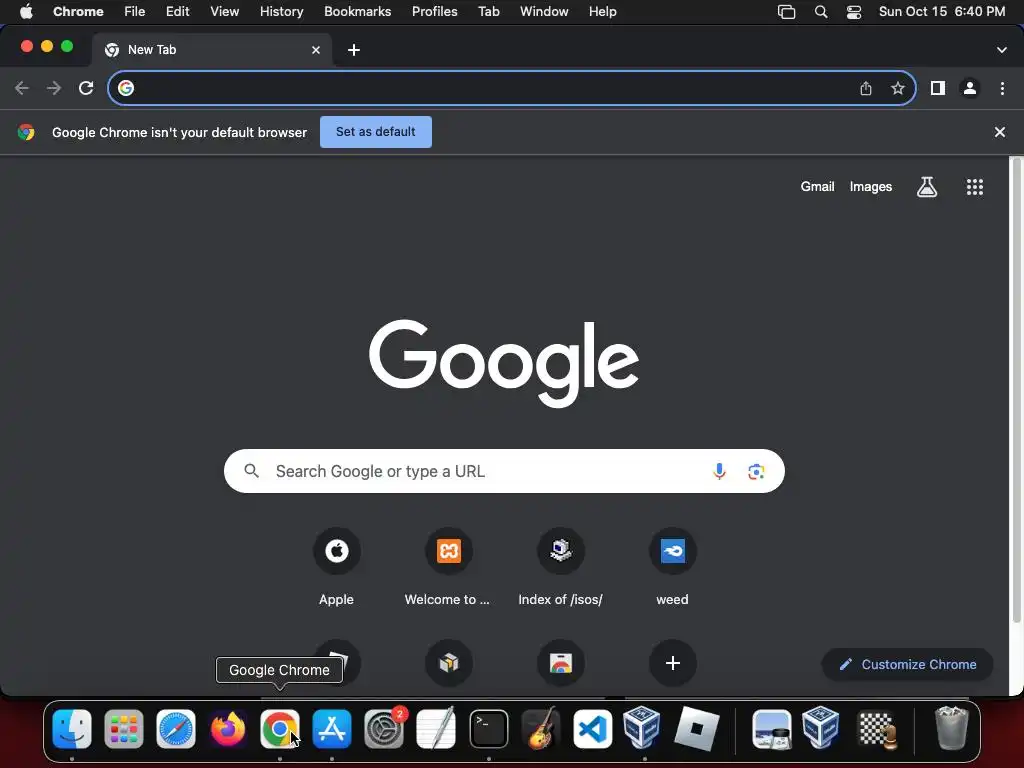Viewport: 1024px width, 768px height.
Task: Click the Set as default button
Action: tap(376, 132)
